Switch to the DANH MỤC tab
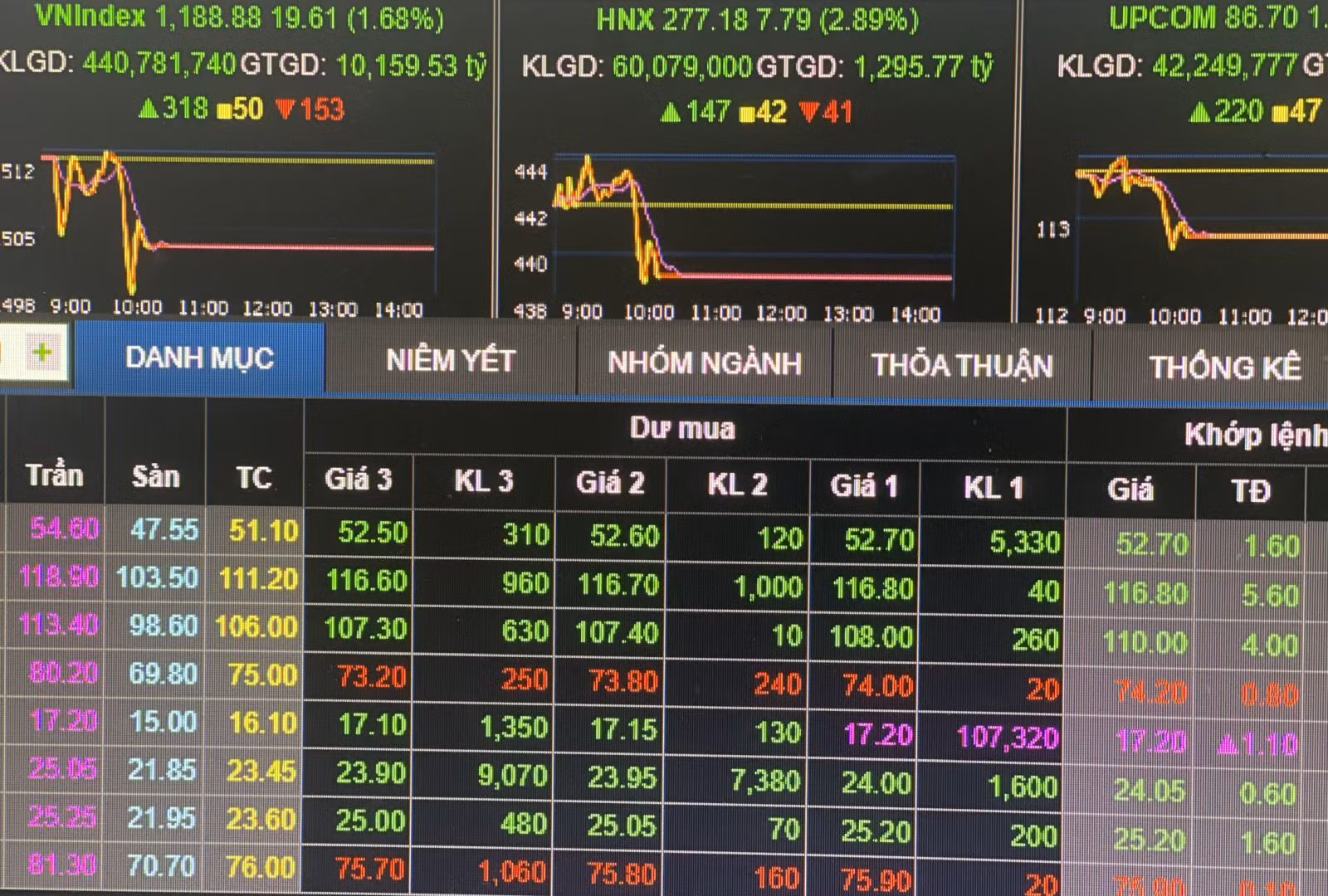1328x896 pixels. [199, 358]
